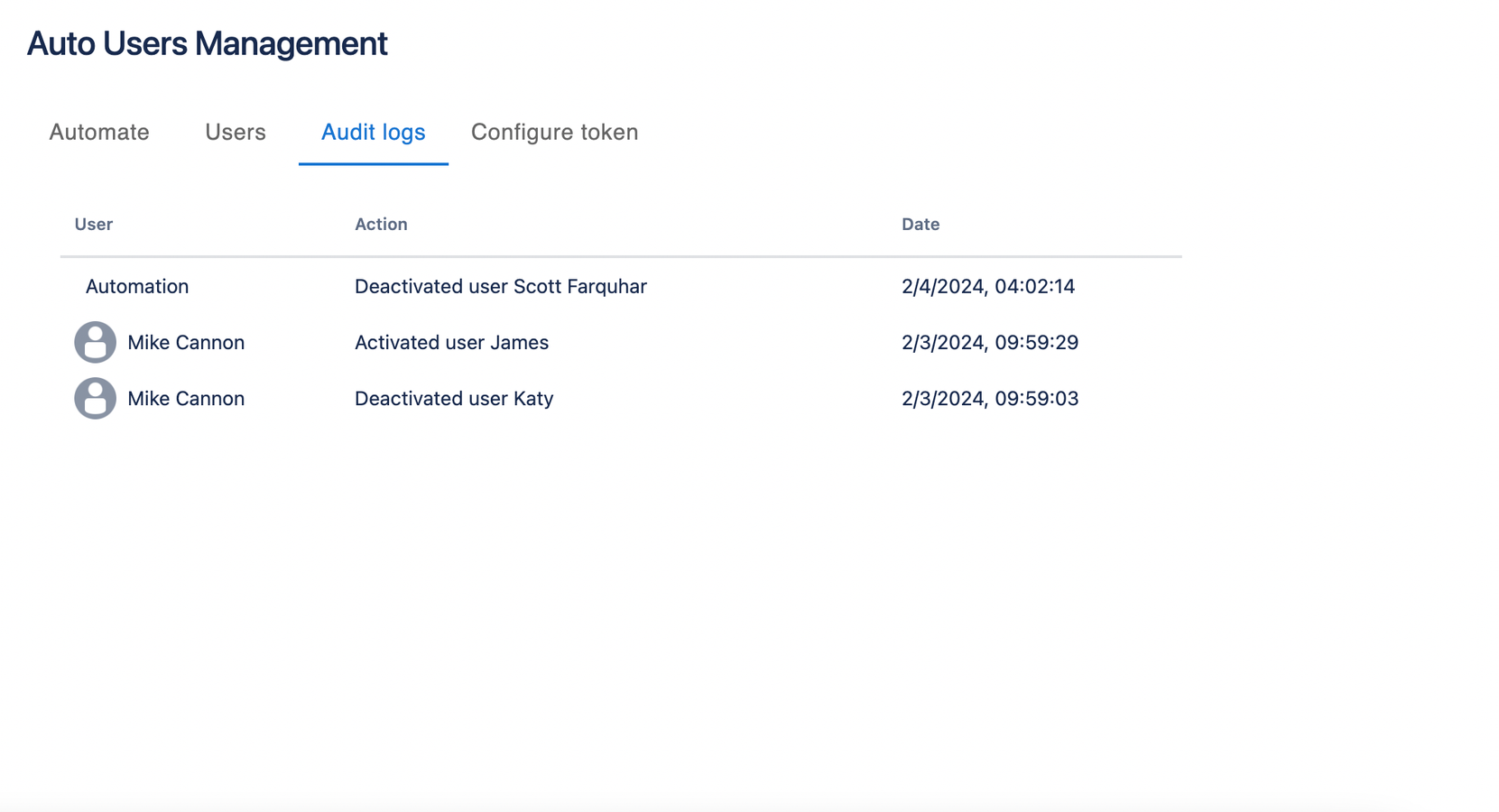Viewport: 1499px width, 812px height.
Task: Go to the Configure token tab
Action: tap(555, 133)
